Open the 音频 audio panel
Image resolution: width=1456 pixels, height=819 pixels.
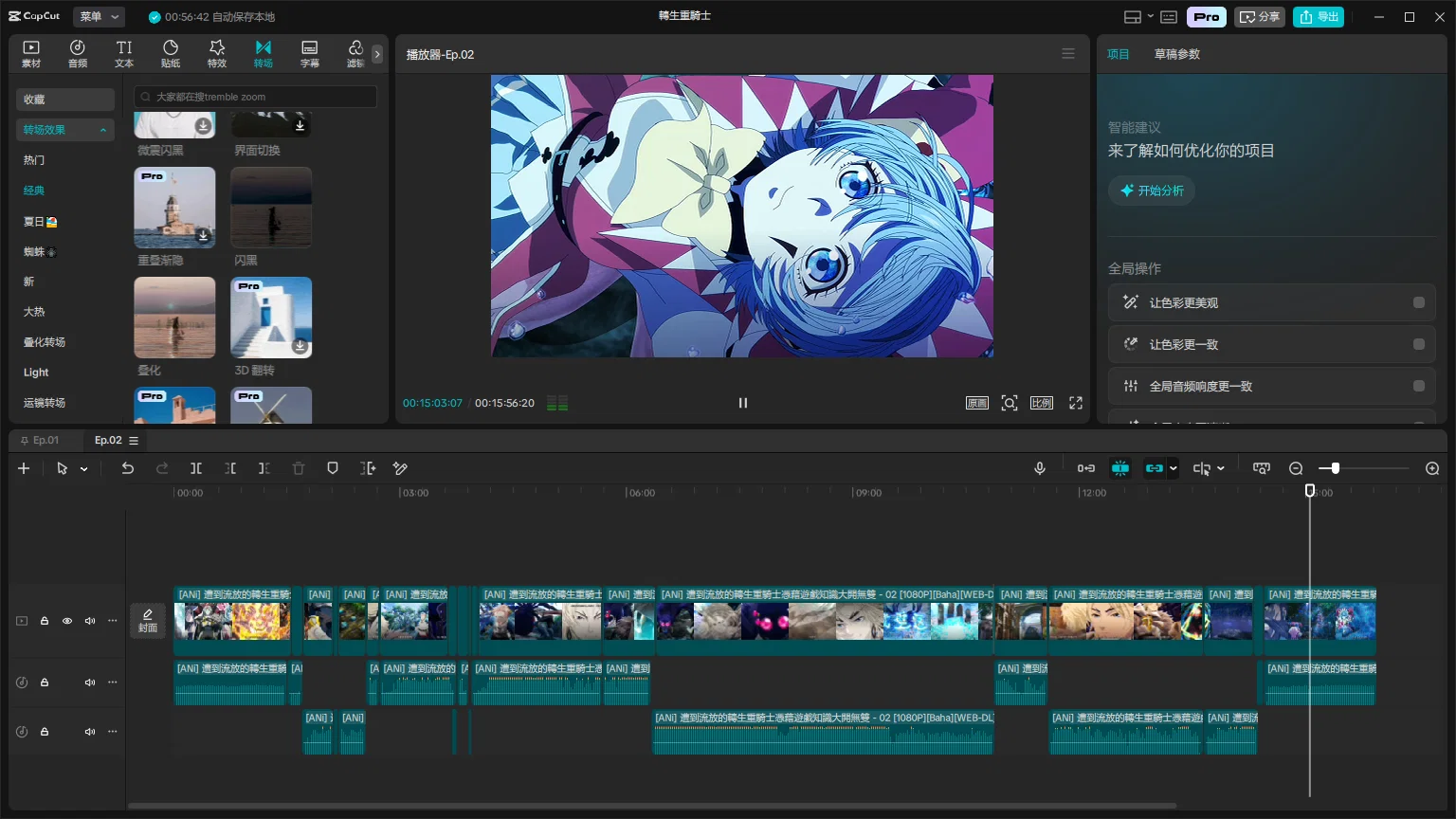point(78,54)
